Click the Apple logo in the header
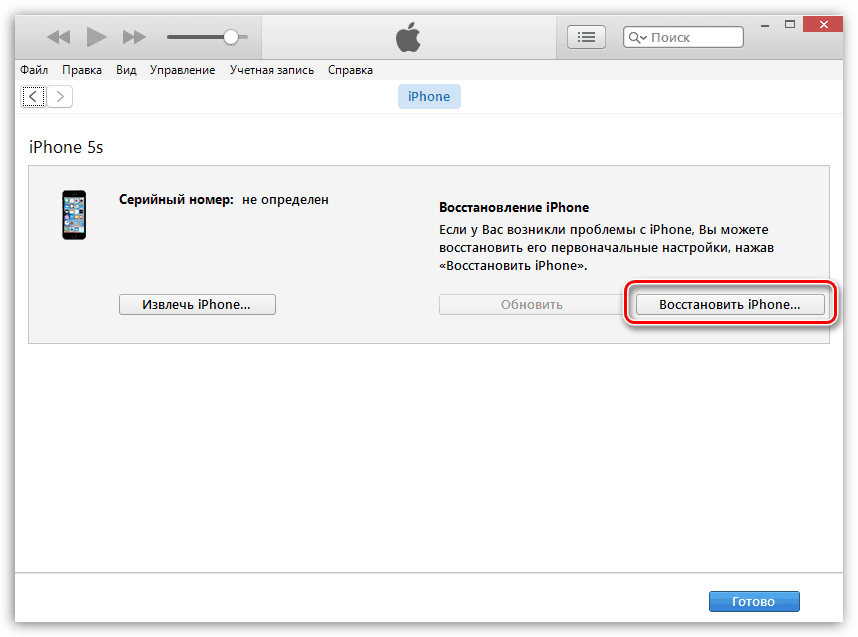This screenshot has height=637, width=858. coord(408,37)
